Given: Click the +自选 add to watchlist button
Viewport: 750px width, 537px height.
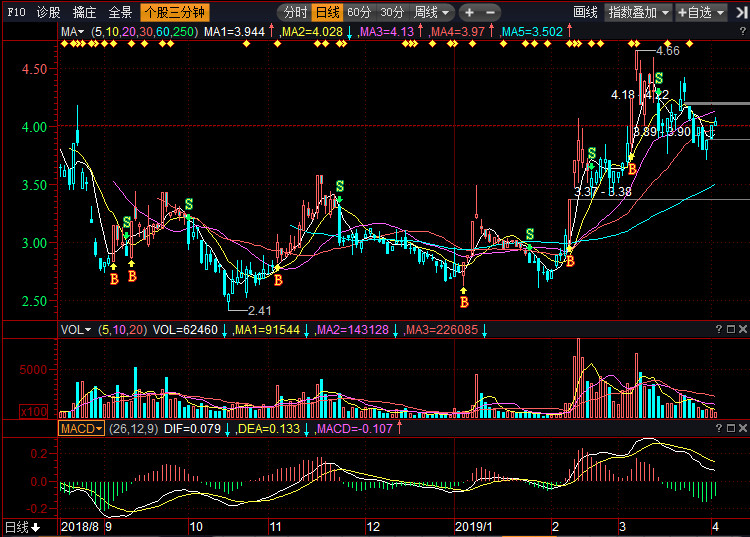Looking at the screenshot, I should [x=698, y=13].
